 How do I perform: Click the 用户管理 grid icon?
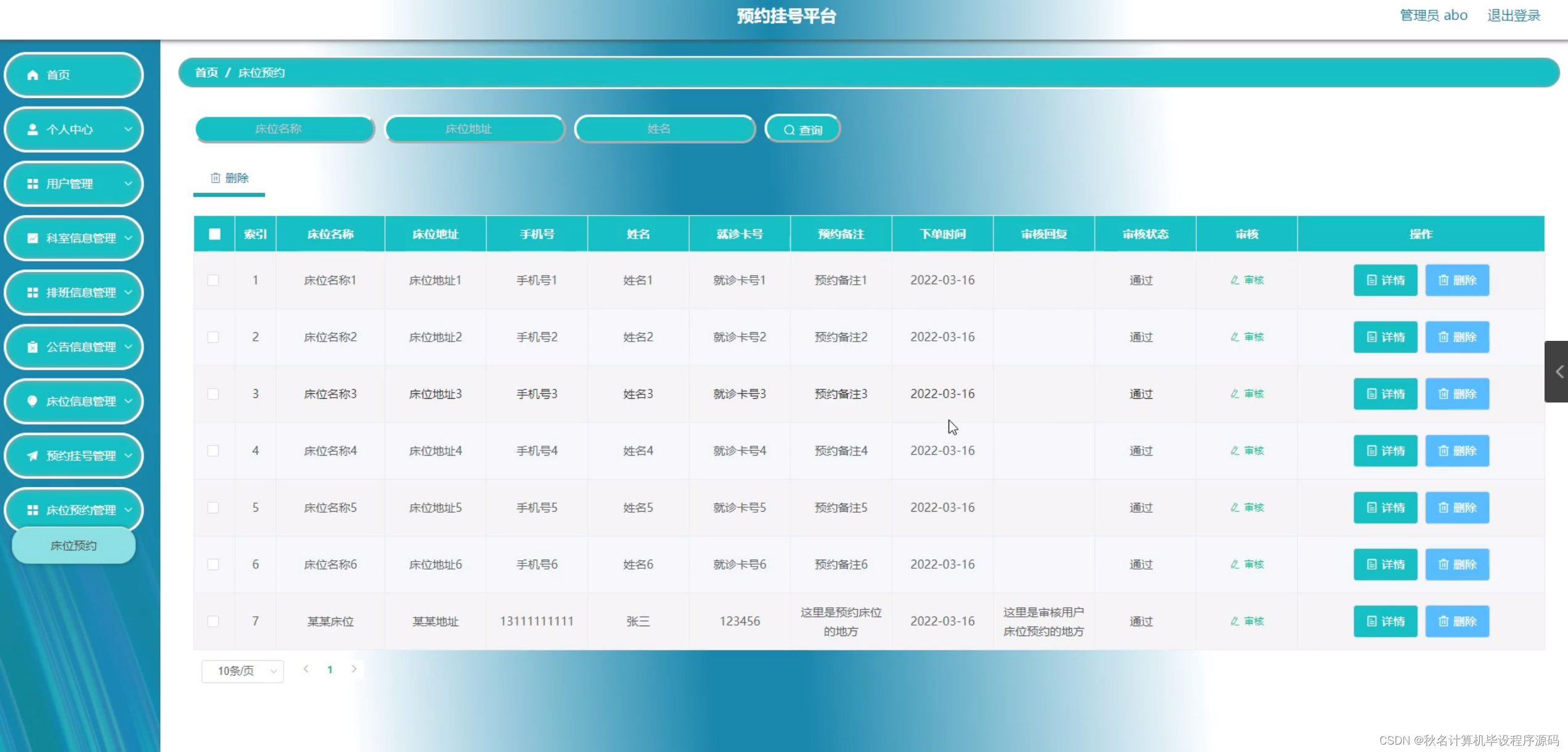[32, 184]
